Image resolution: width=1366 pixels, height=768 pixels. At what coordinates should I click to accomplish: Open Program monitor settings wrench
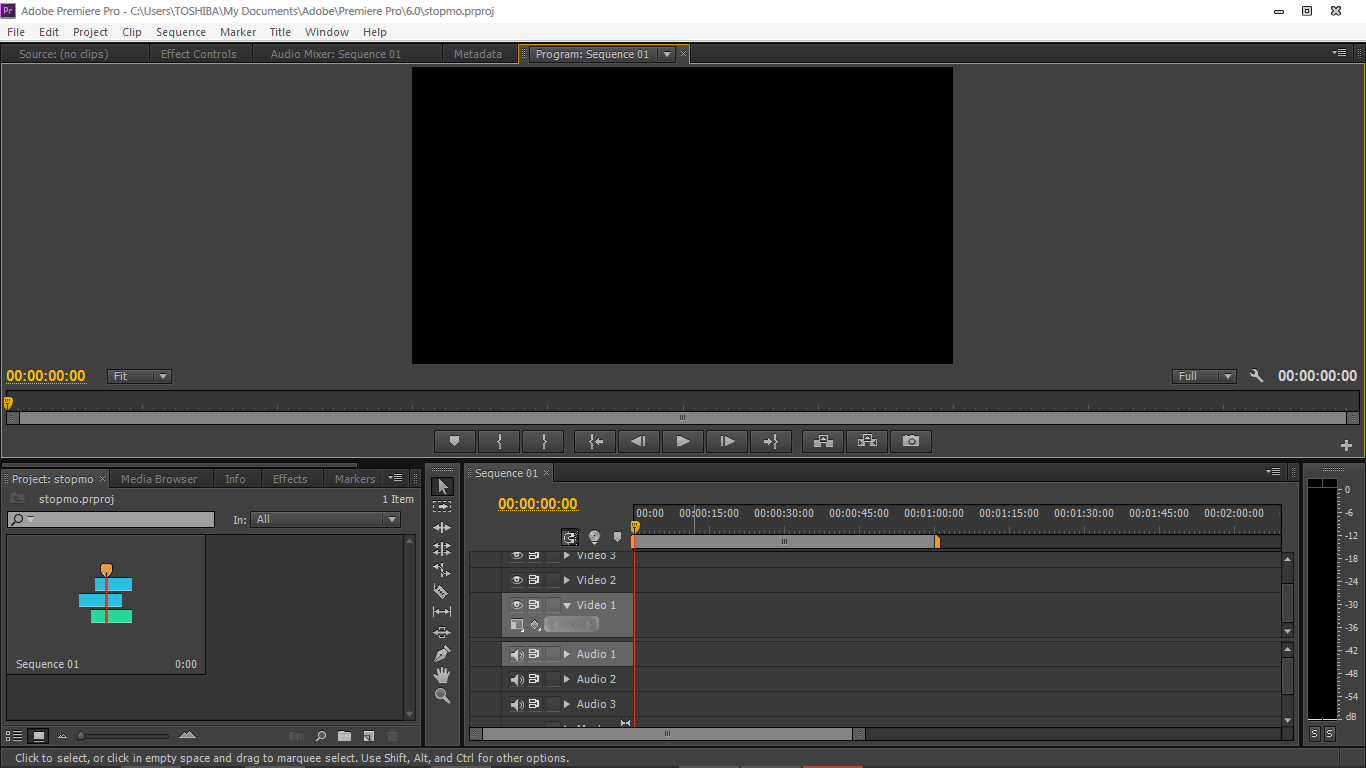(1257, 376)
